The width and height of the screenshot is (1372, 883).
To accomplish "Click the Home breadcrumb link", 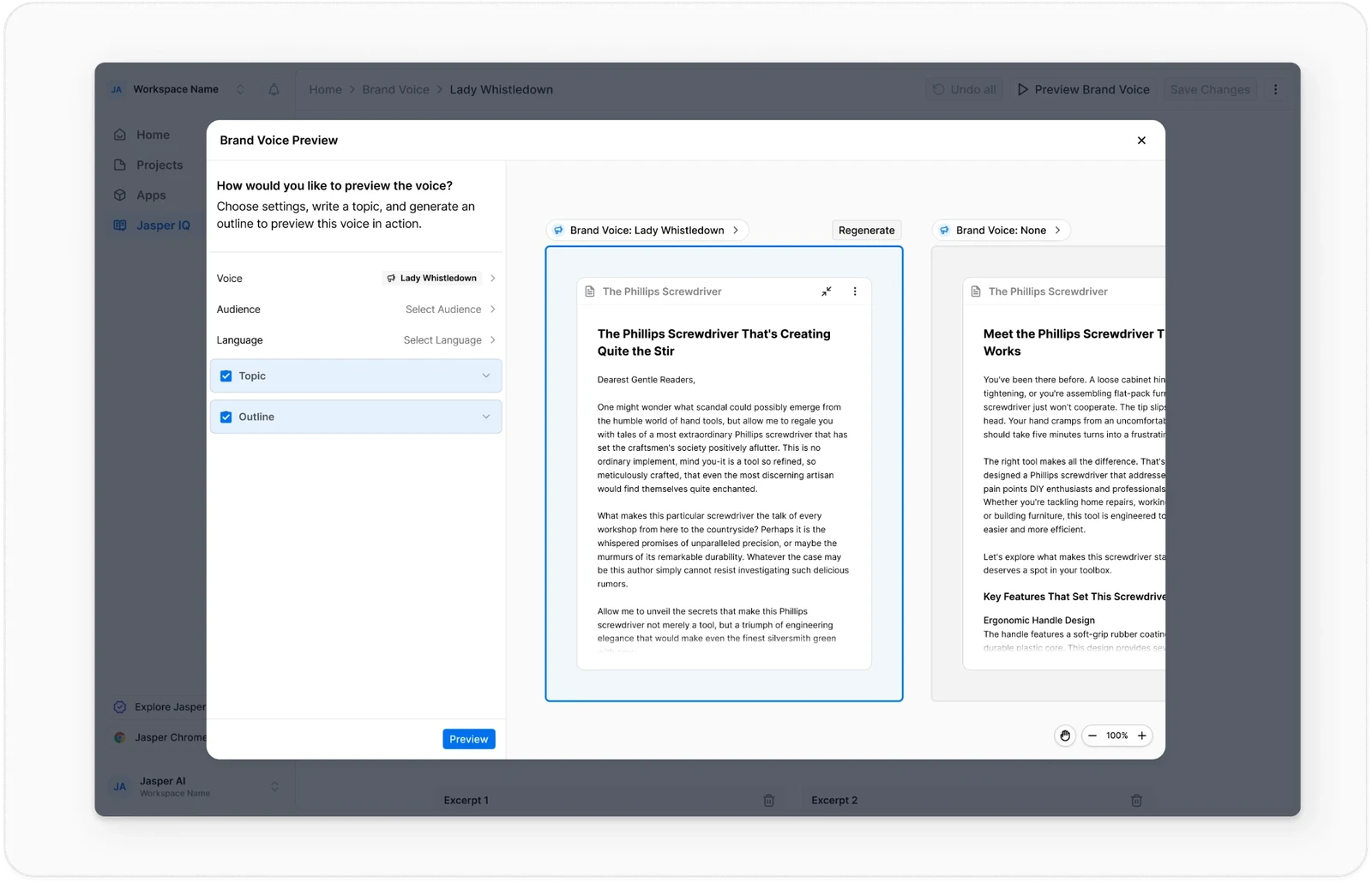I will [x=325, y=89].
